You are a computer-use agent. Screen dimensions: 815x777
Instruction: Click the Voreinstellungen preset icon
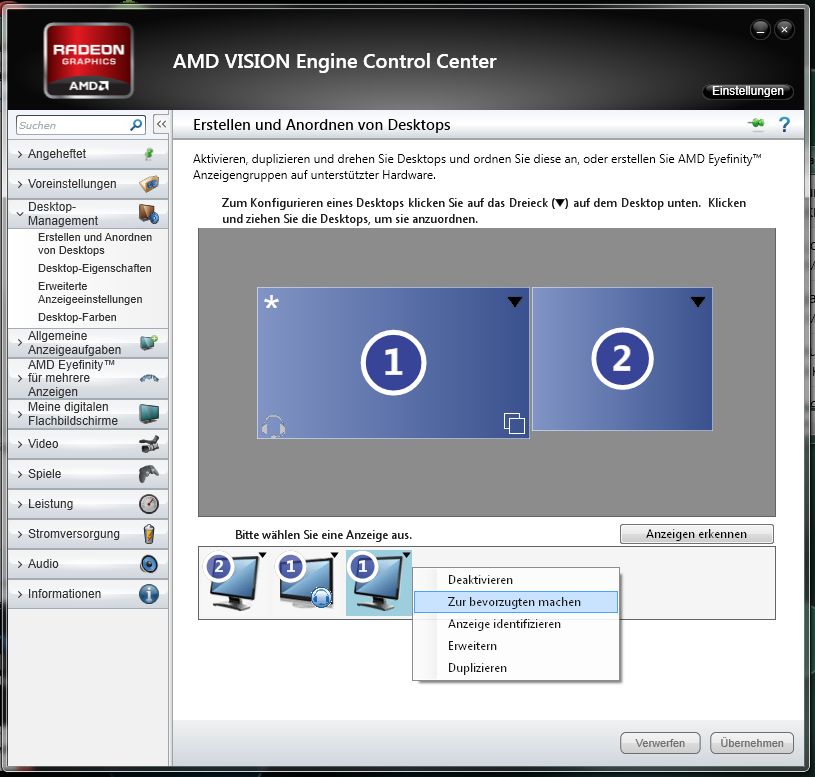pyautogui.click(x=149, y=184)
